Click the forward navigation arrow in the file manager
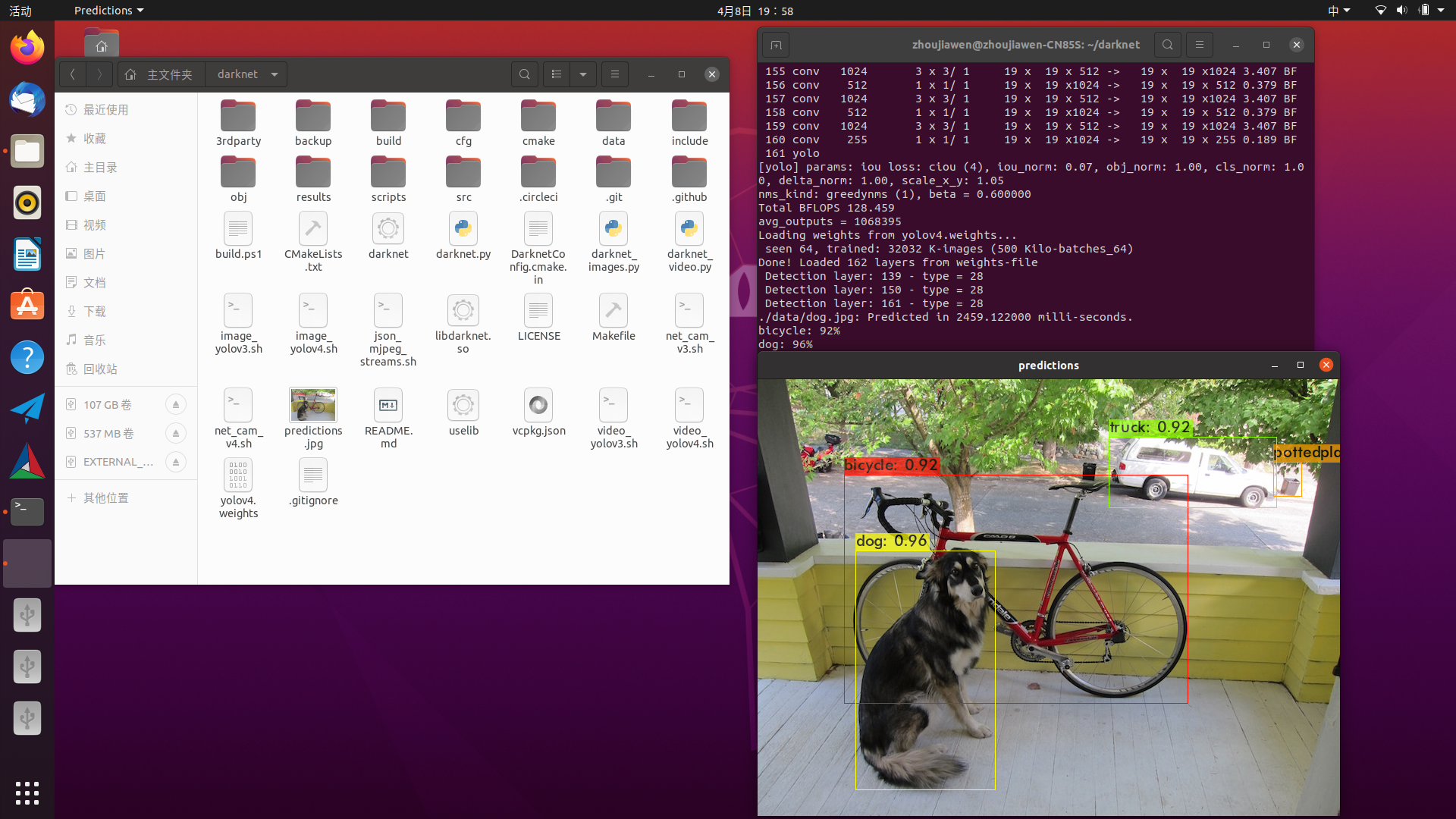This screenshot has width=1456, height=819. 99,74
